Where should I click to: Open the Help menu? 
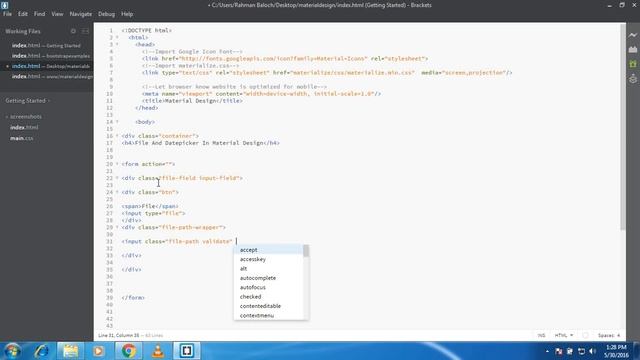(x=127, y=14)
